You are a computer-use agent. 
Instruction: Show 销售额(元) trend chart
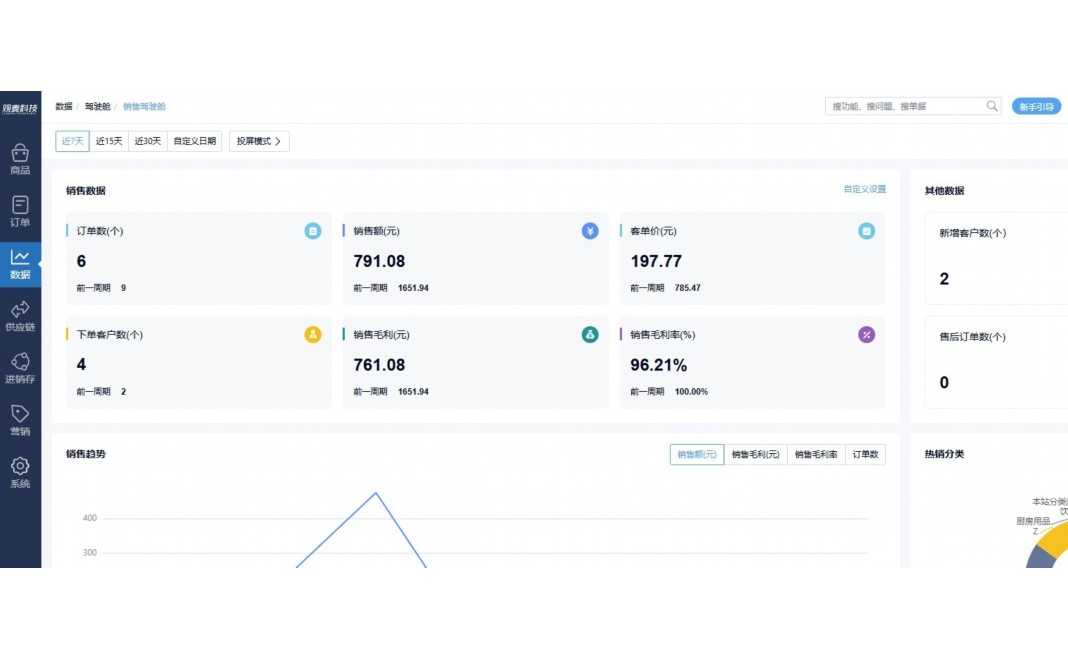(697, 454)
